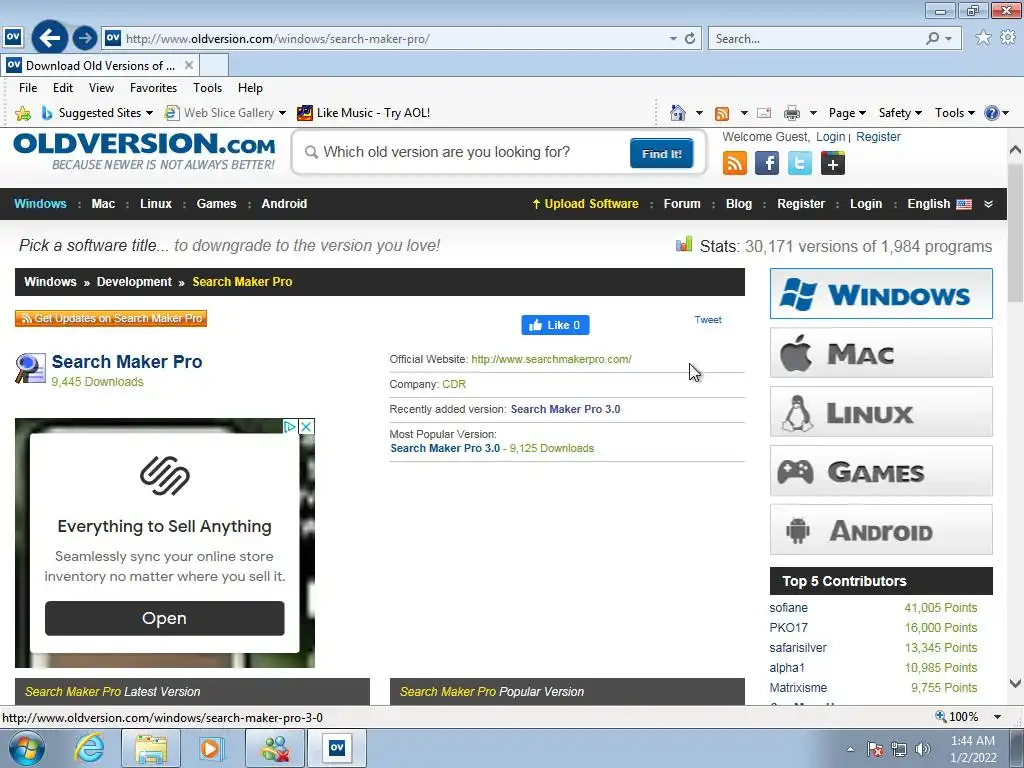The image size is (1024, 768).
Task: Click the browser Search... box
Action: tap(816, 39)
